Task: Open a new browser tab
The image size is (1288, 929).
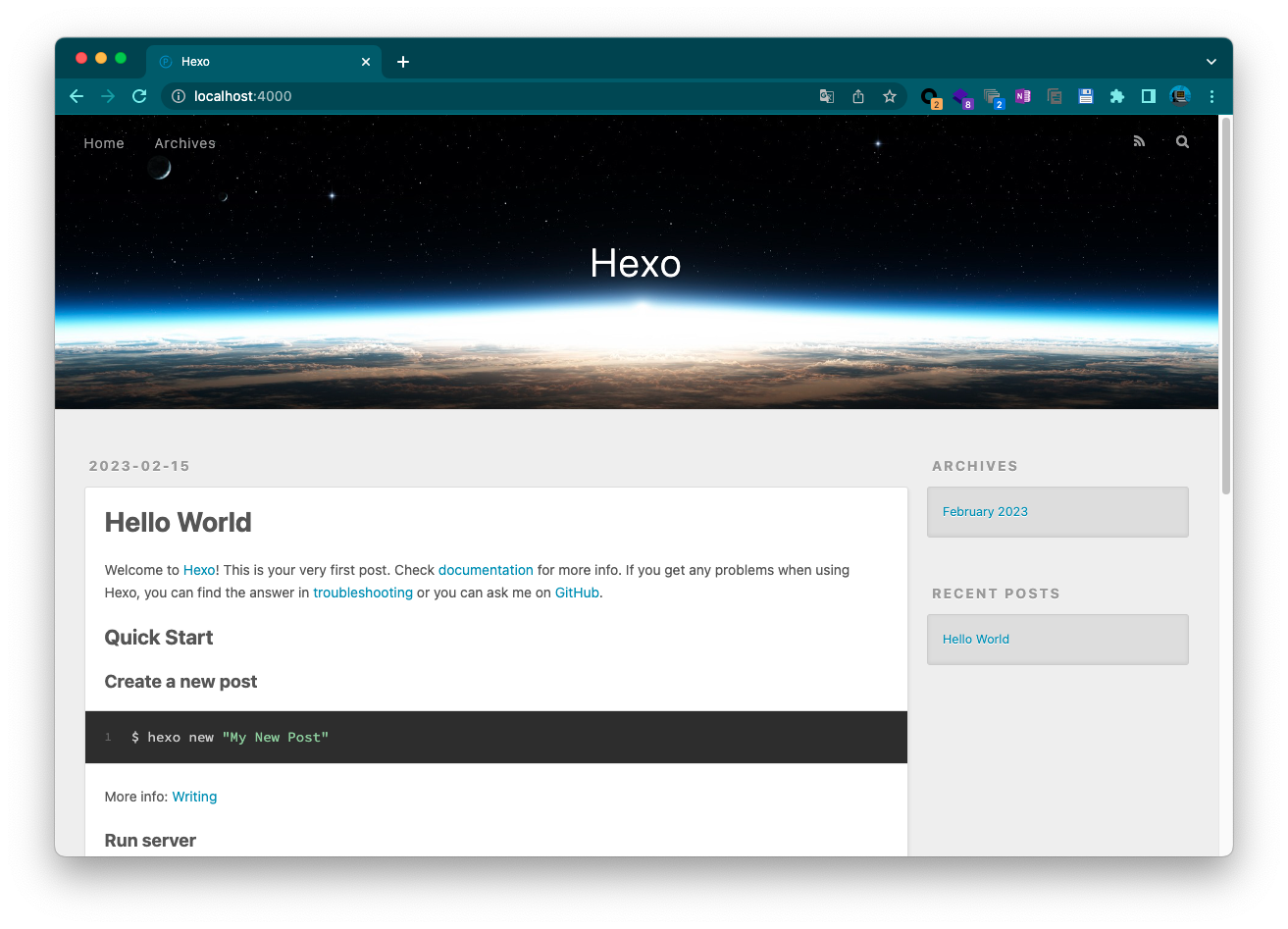Action: click(x=403, y=62)
